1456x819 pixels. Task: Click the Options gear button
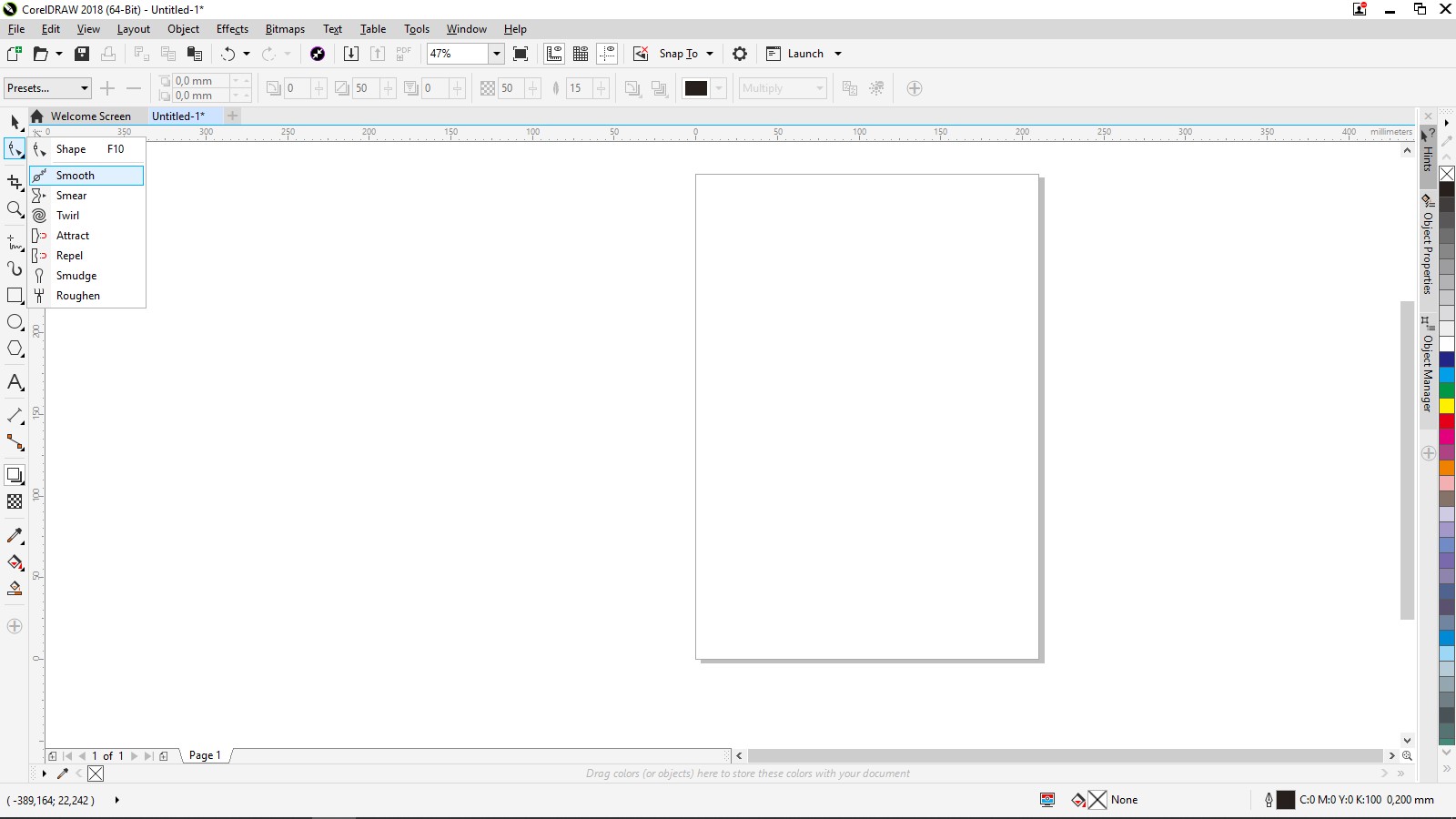coord(740,54)
